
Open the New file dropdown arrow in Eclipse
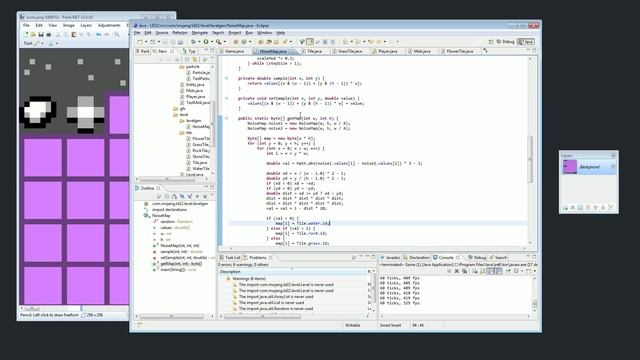(146, 42)
